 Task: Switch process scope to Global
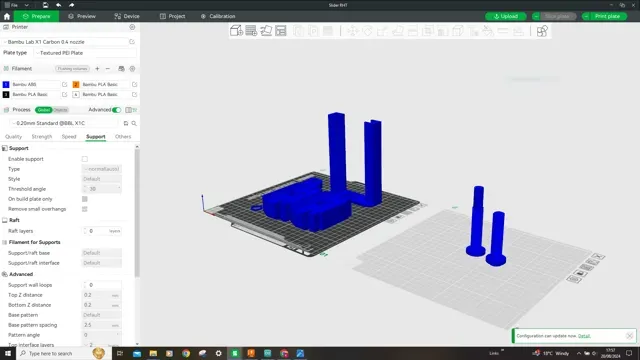click(x=43, y=110)
